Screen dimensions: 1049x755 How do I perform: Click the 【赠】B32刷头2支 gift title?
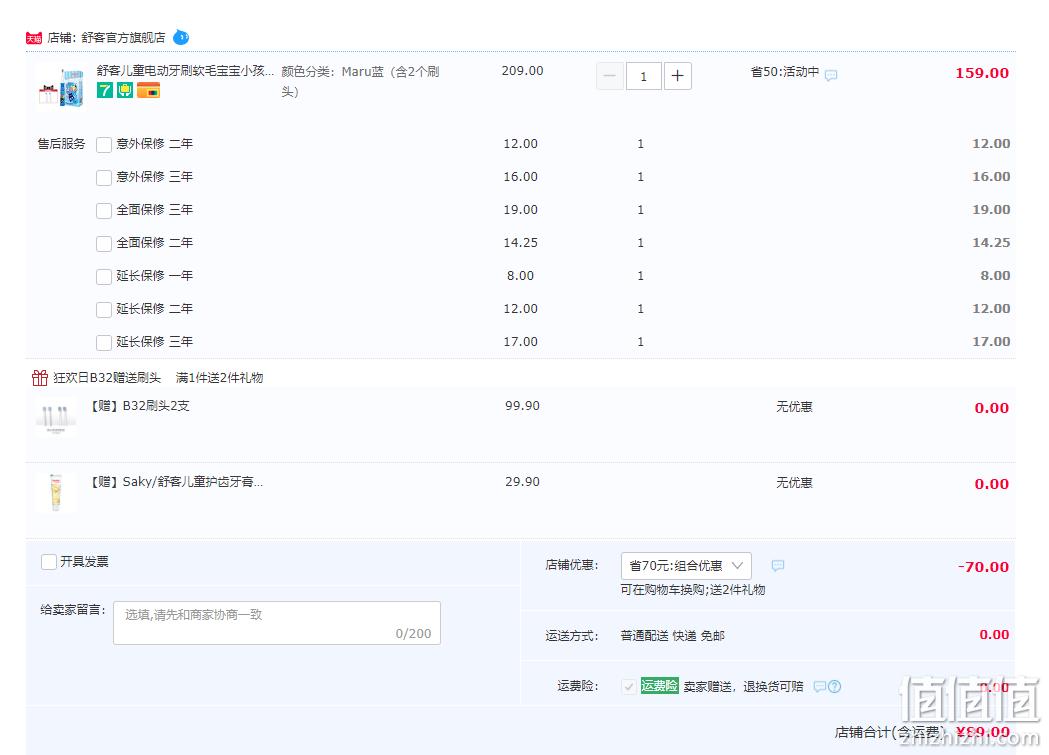[140, 406]
